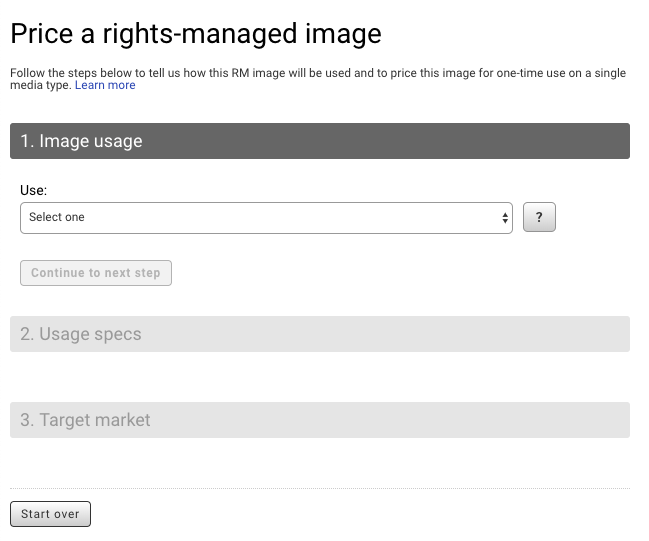Click 'Continue to next step' button

tap(96, 273)
